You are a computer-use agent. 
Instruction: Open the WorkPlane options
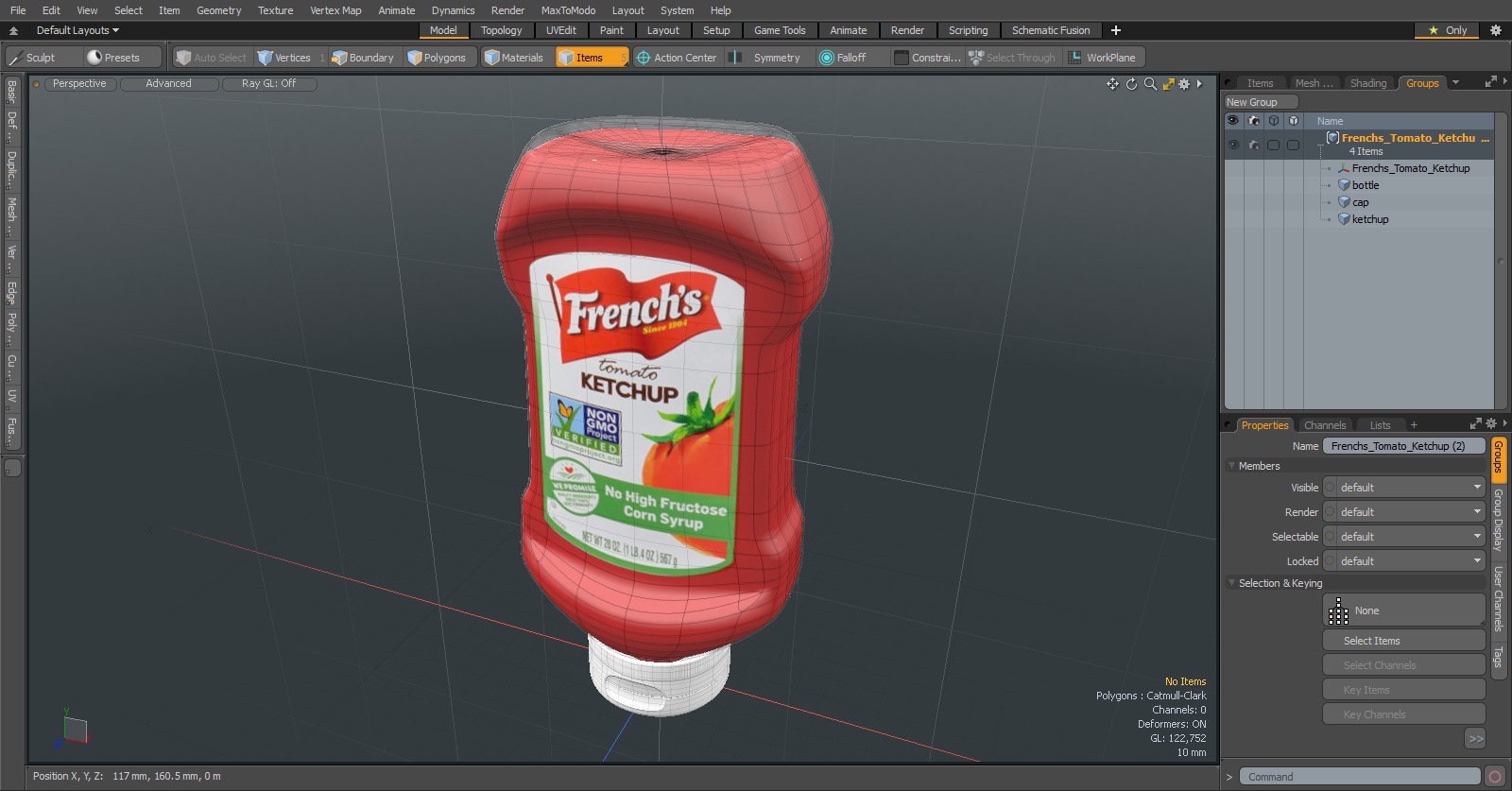[1104, 58]
